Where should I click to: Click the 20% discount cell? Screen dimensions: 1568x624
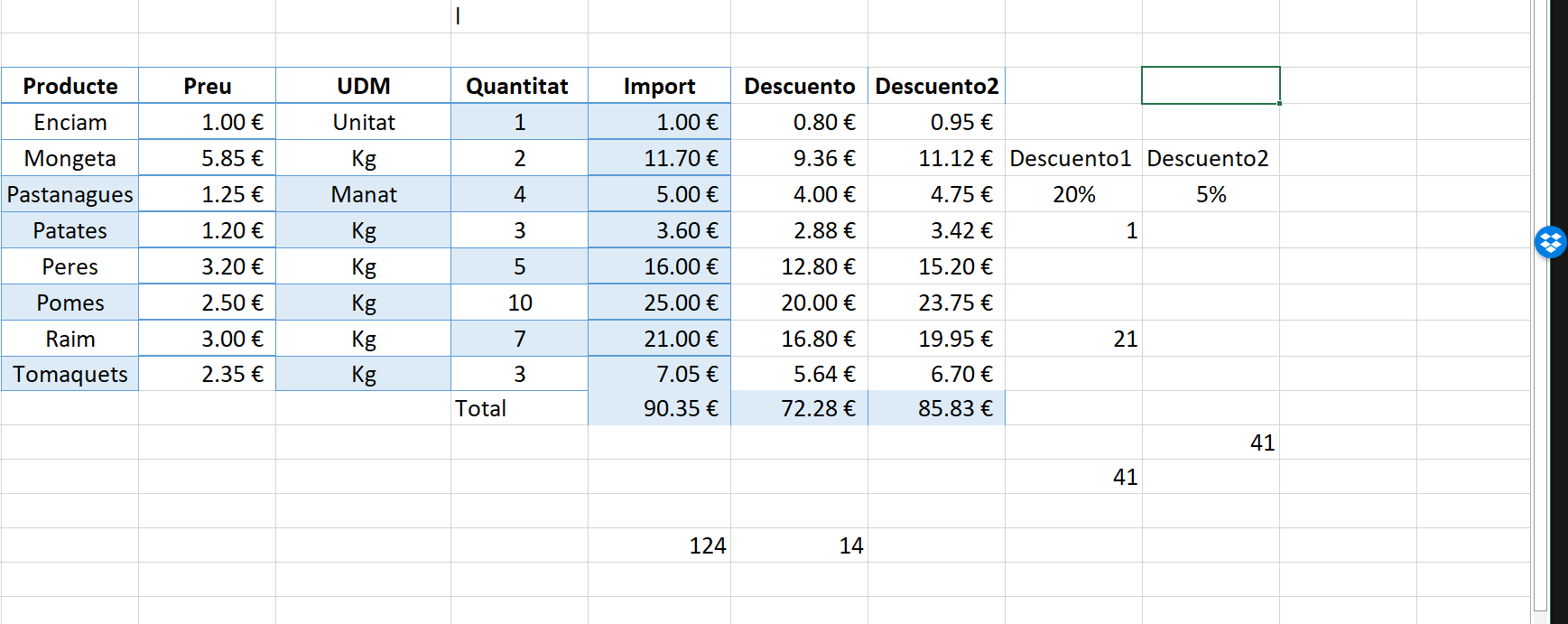click(x=1073, y=194)
